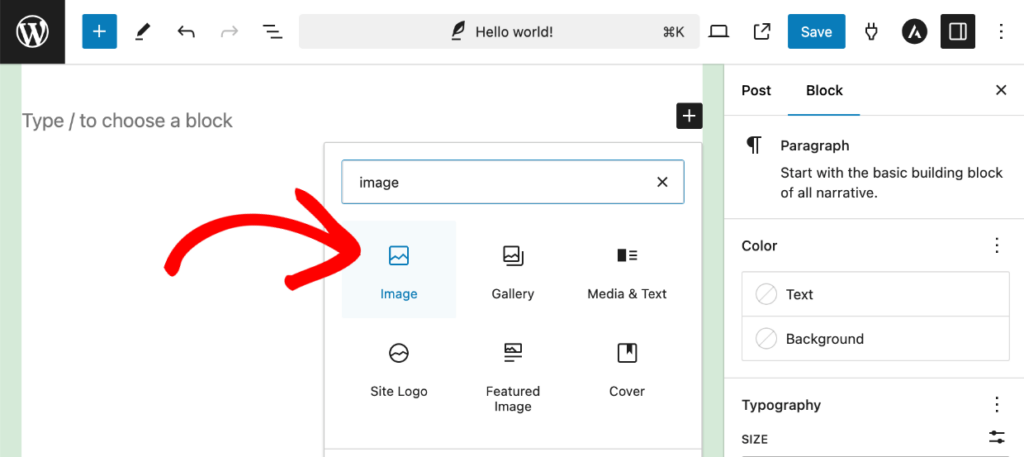Toggle the settings sidebar panel

pos(958,31)
